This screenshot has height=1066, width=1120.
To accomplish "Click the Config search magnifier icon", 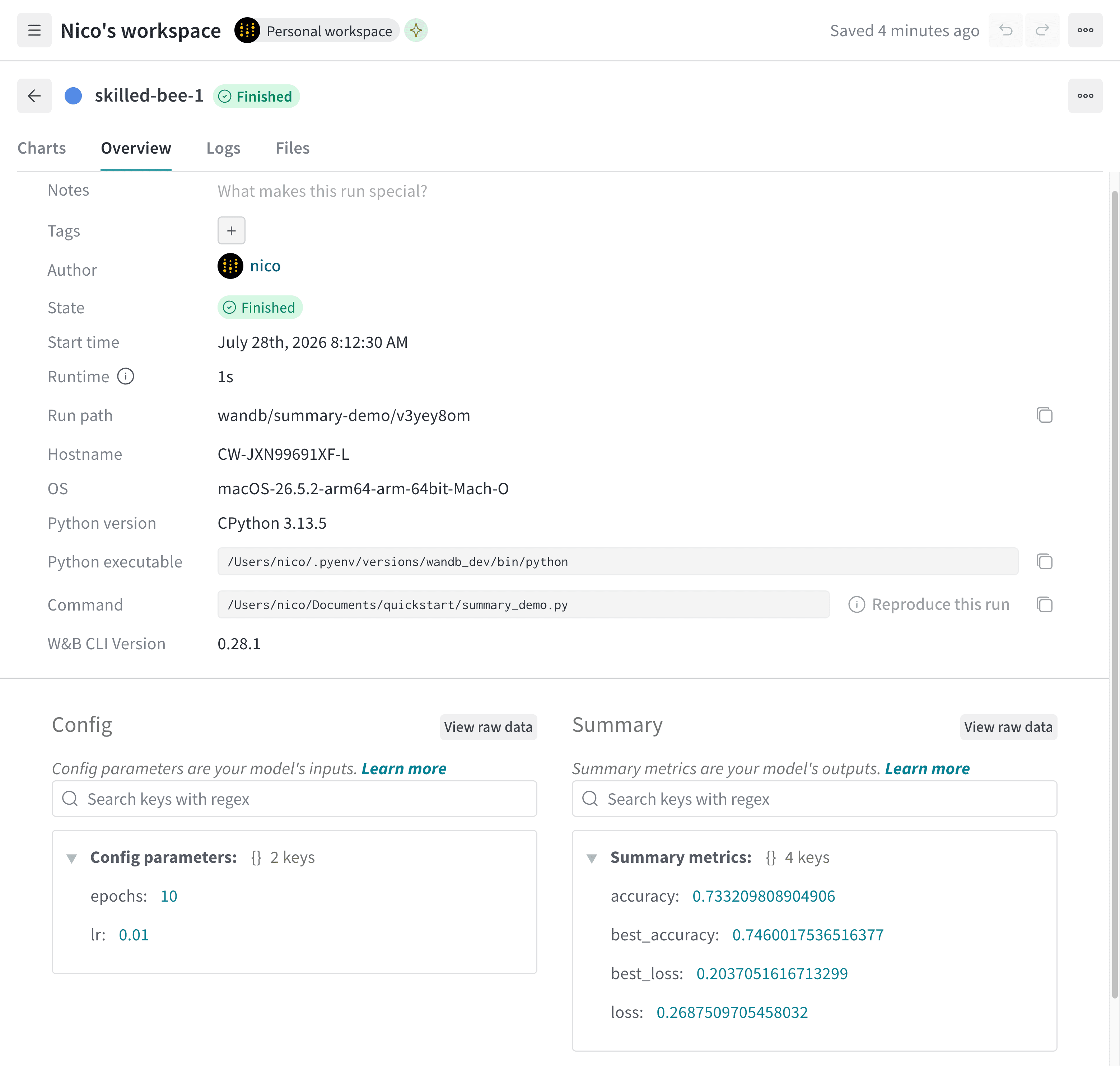I will 70,798.
